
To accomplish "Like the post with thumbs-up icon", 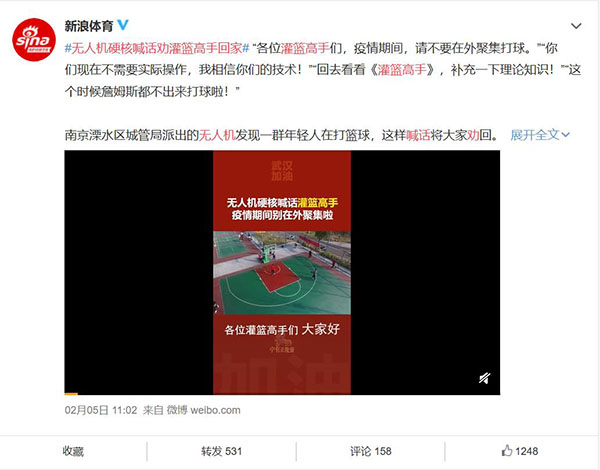I will (x=507, y=450).
